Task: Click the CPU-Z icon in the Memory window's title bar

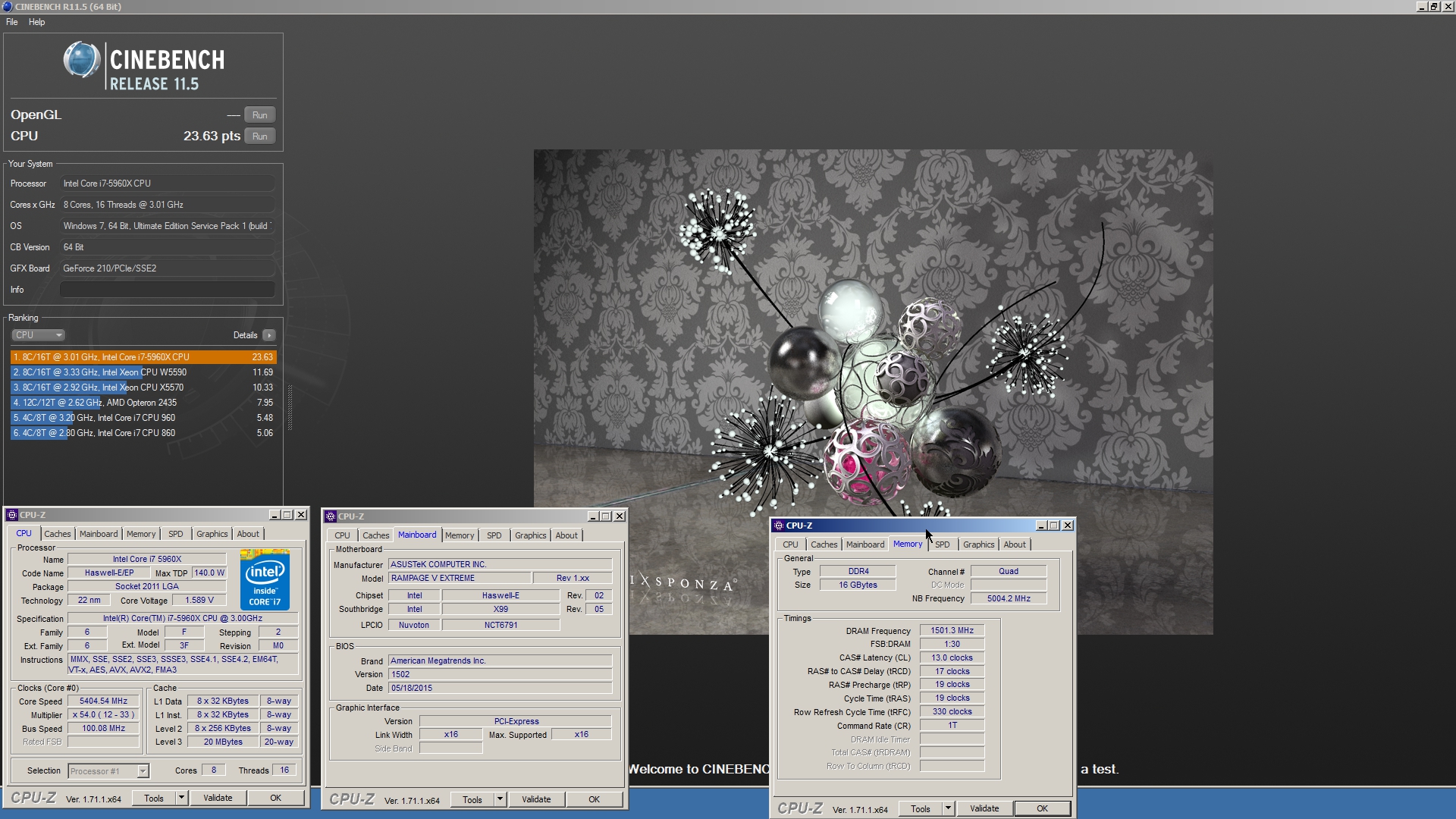Action: click(x=779, y=526)
